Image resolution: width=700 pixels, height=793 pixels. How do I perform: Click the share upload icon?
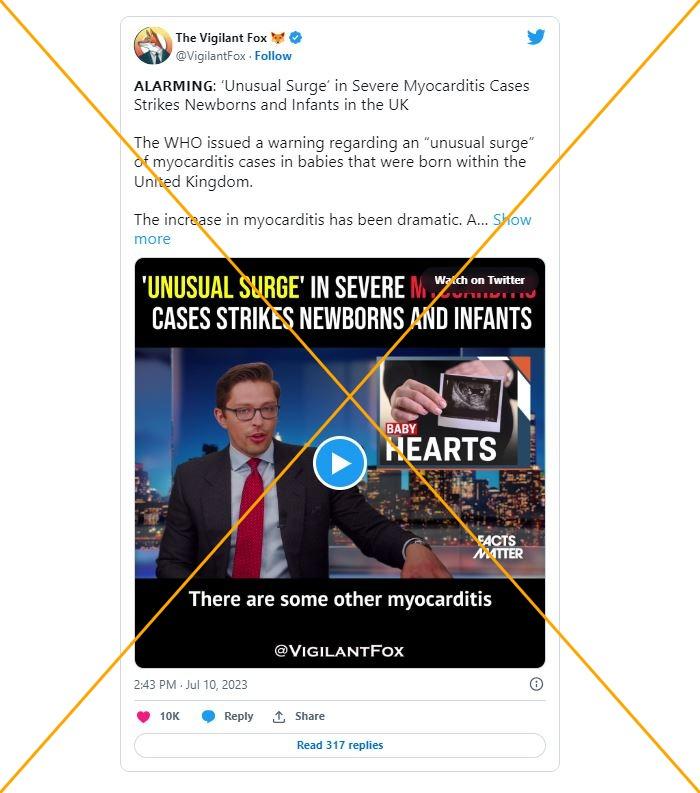[x=279, y=716]
